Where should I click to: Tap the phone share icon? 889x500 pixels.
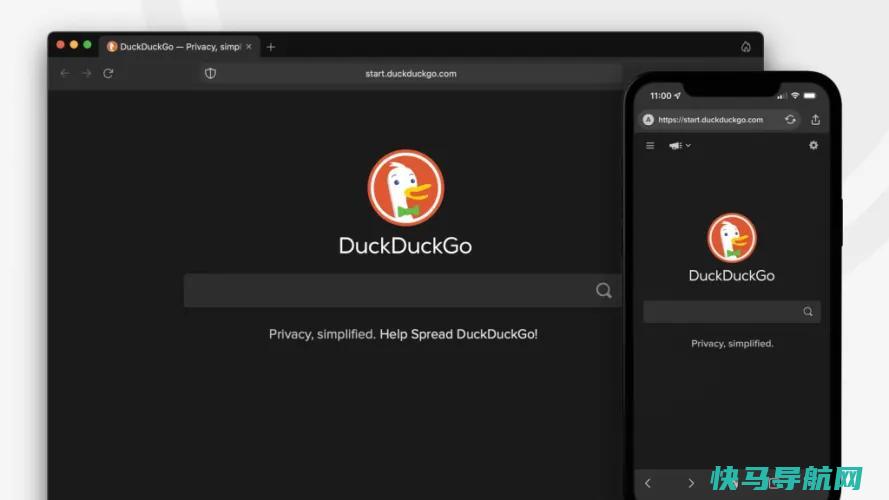point(815,120)
